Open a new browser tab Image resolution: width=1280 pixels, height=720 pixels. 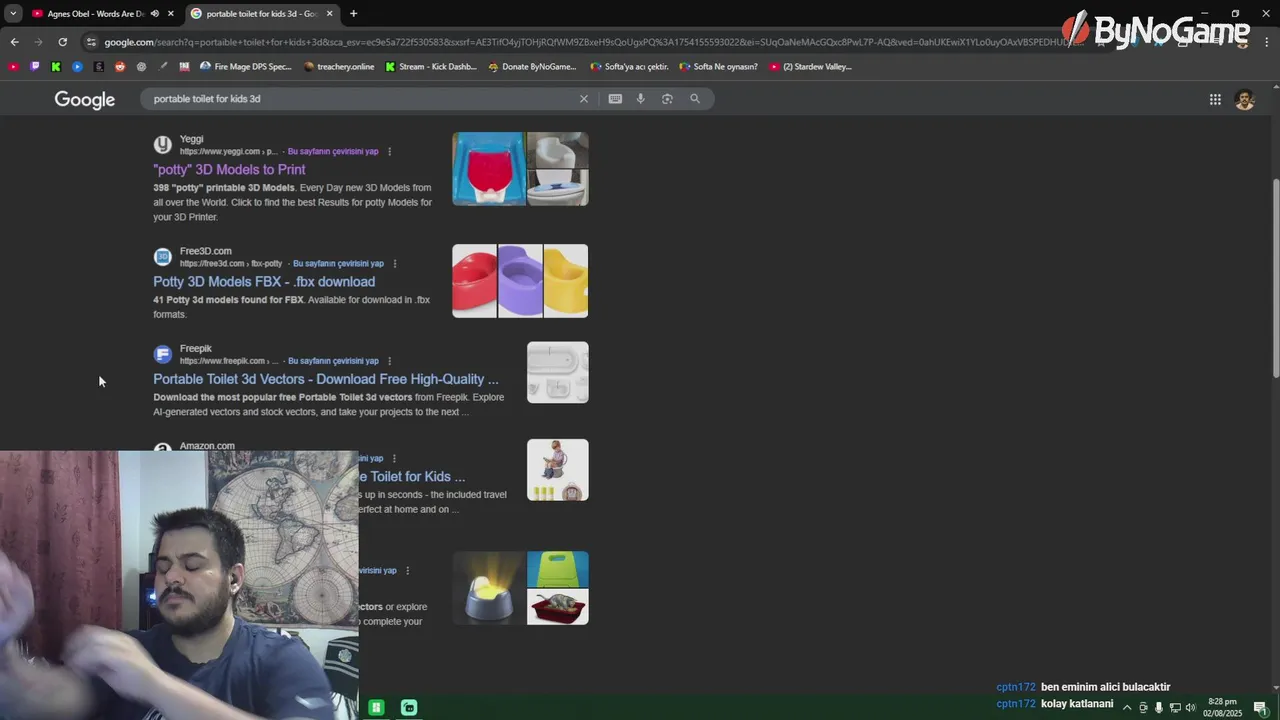353,14
